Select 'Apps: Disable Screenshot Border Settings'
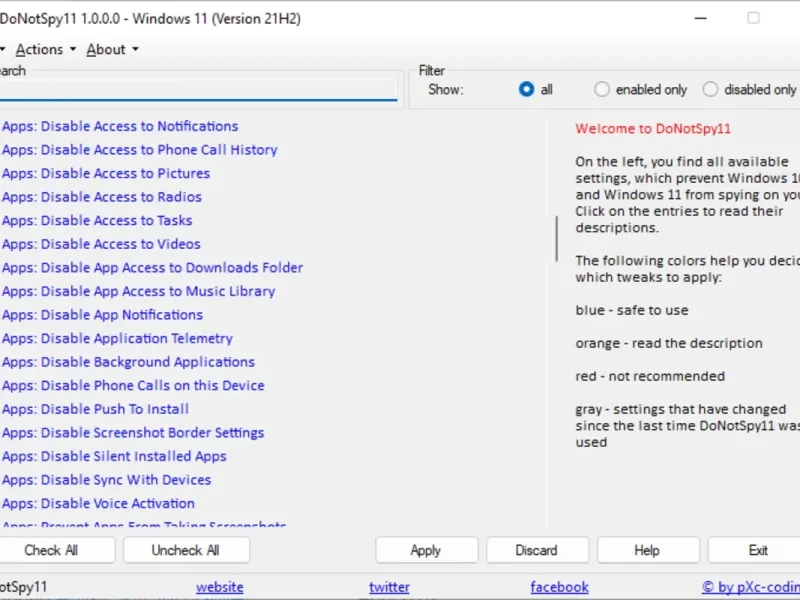The image size is (800, 600). tap(133, 432)
